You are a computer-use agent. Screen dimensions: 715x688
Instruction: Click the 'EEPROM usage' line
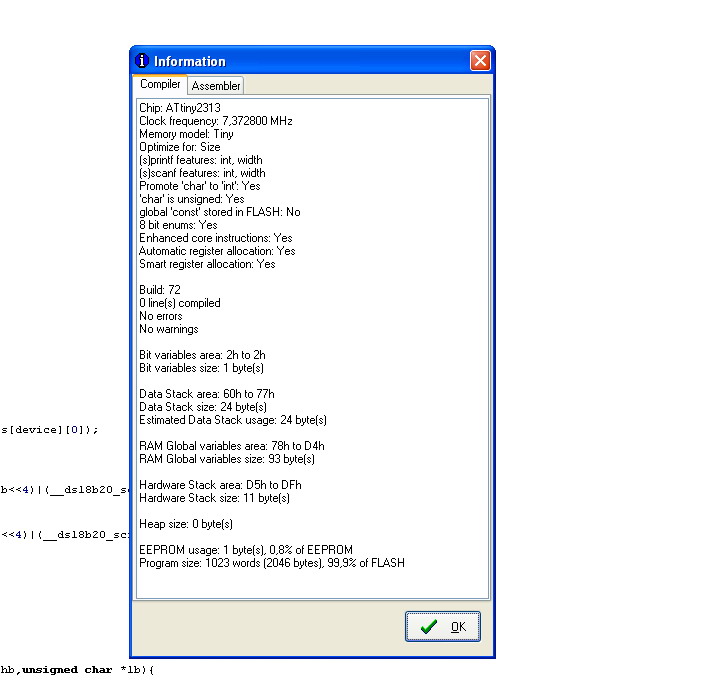246,550
